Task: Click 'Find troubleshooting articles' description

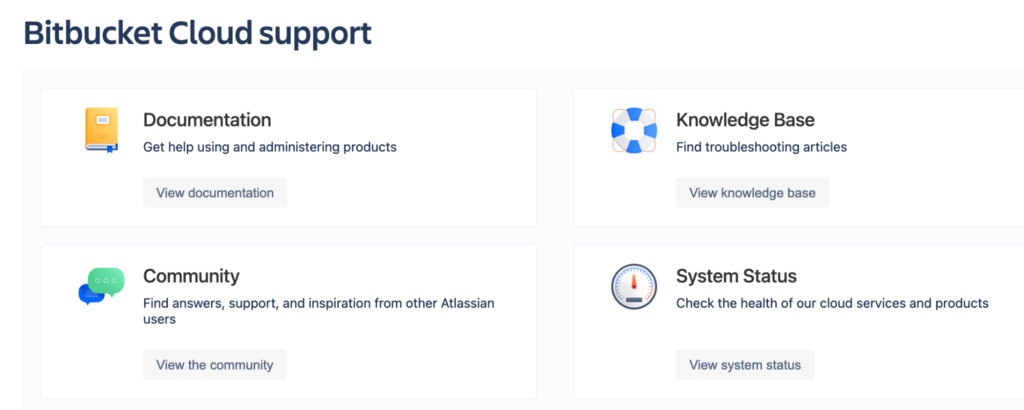Action: point(761,147)
